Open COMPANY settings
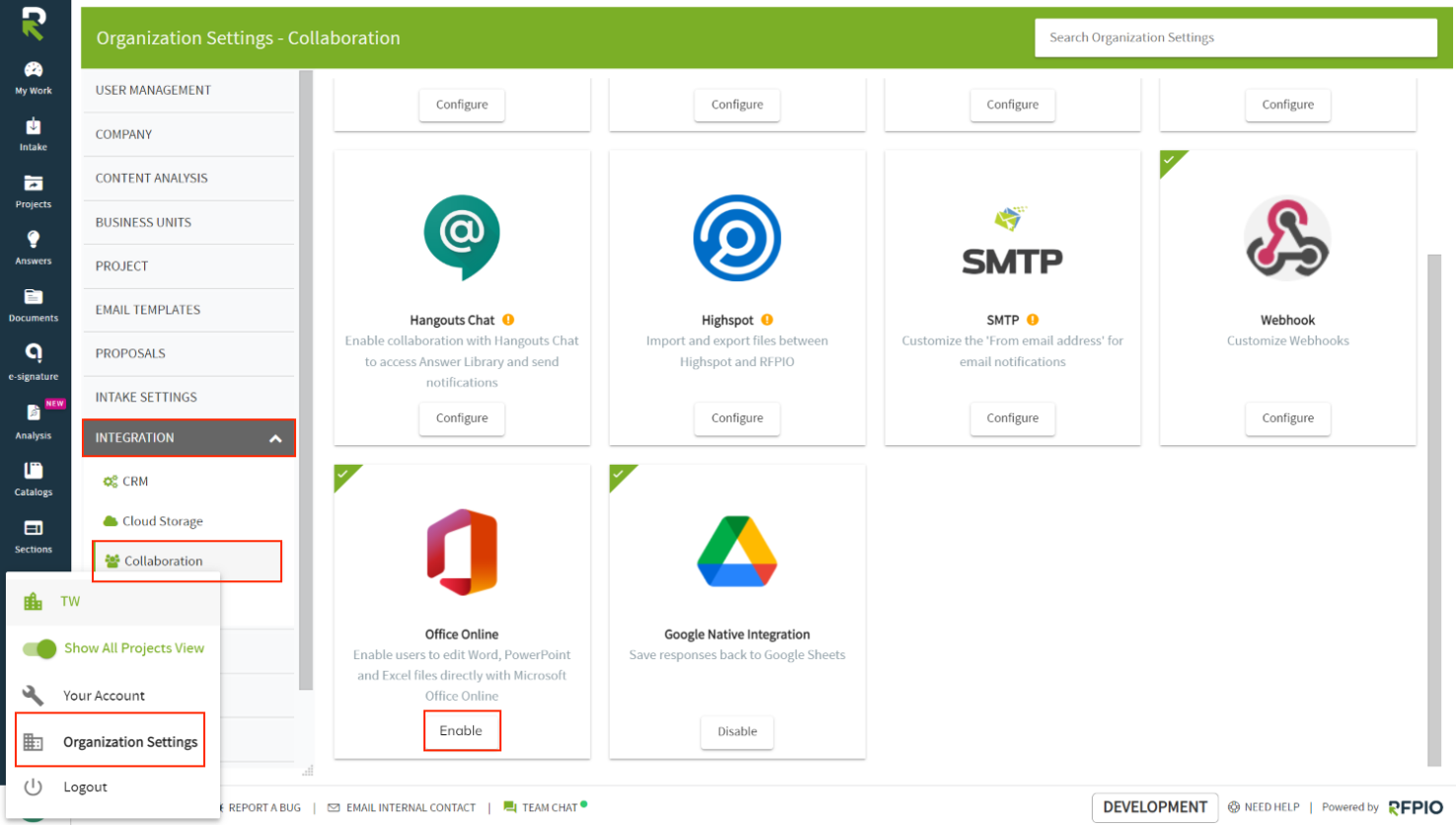Viewport: 1456px width, 825px height. (x=189, y=134)
